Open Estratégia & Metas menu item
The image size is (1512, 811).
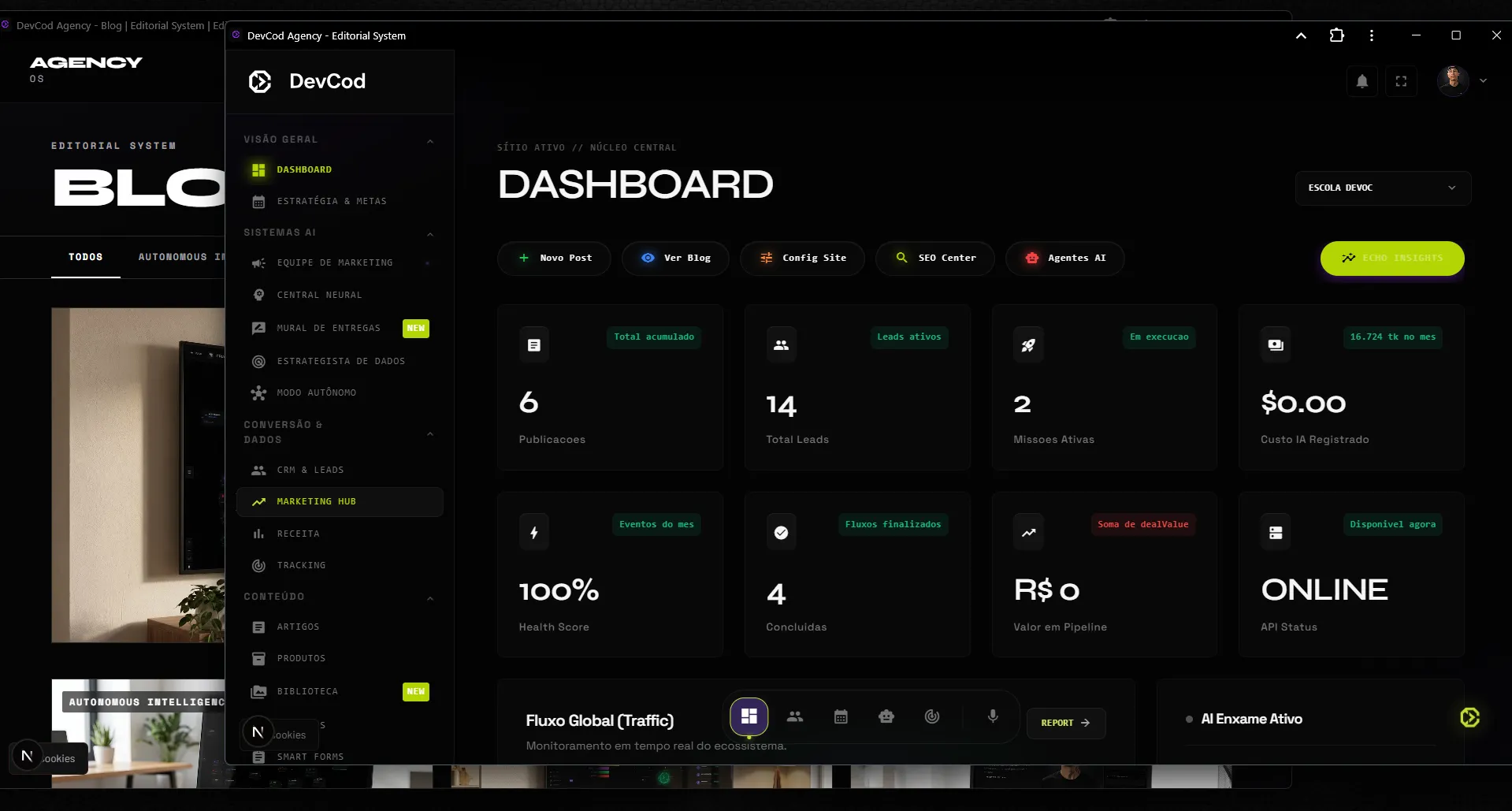[x=340, y=201]
